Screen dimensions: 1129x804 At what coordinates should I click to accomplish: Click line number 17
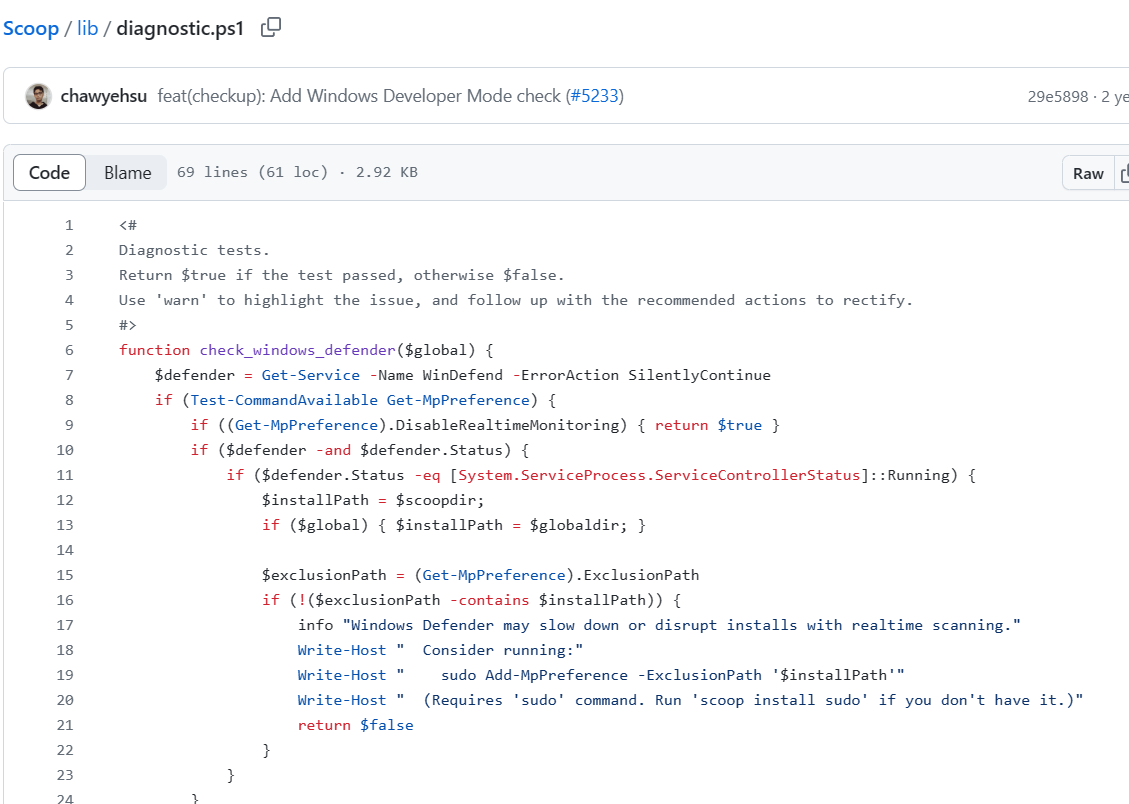pos(65,625)
